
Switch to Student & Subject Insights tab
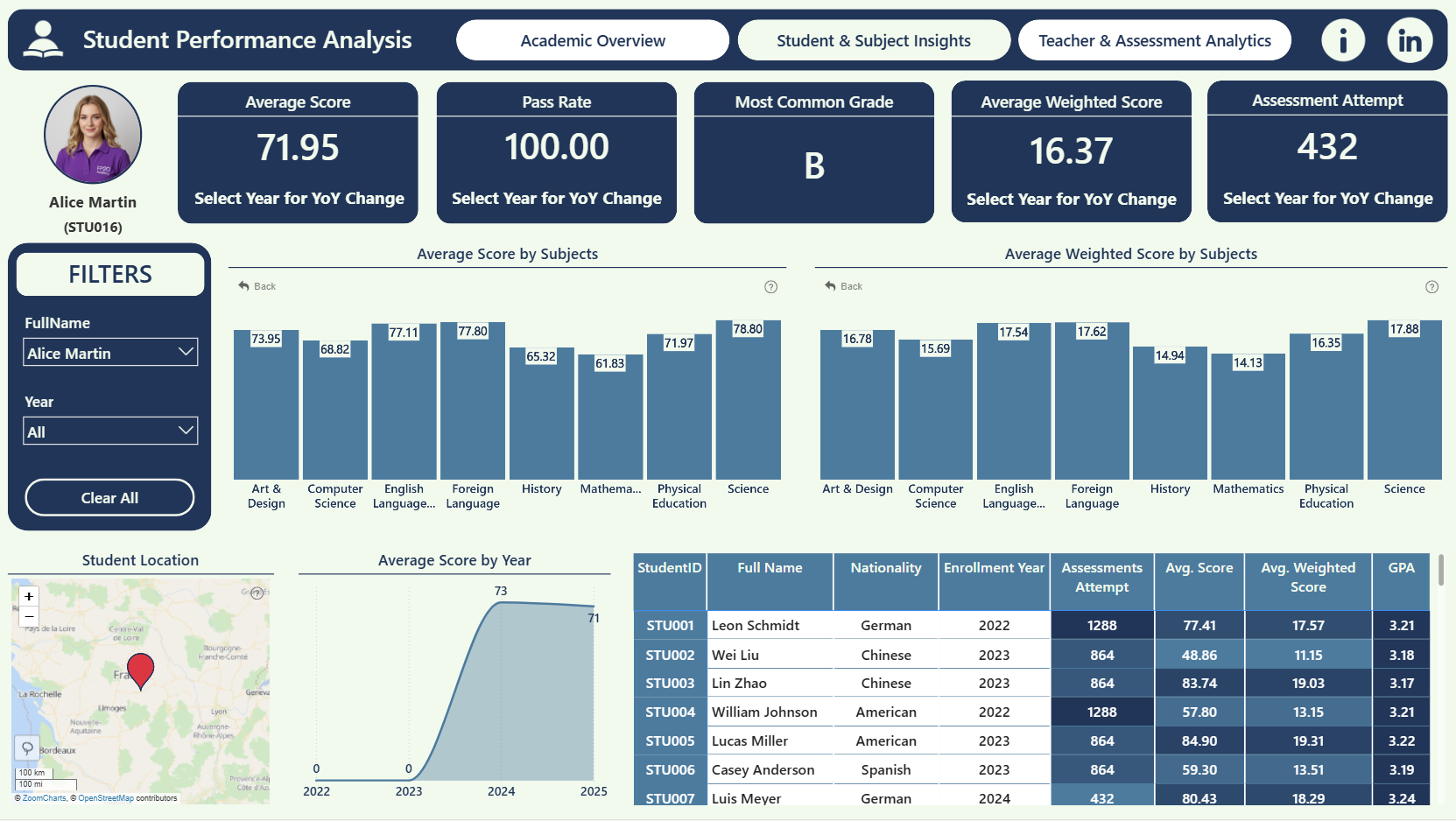(874, 40)
